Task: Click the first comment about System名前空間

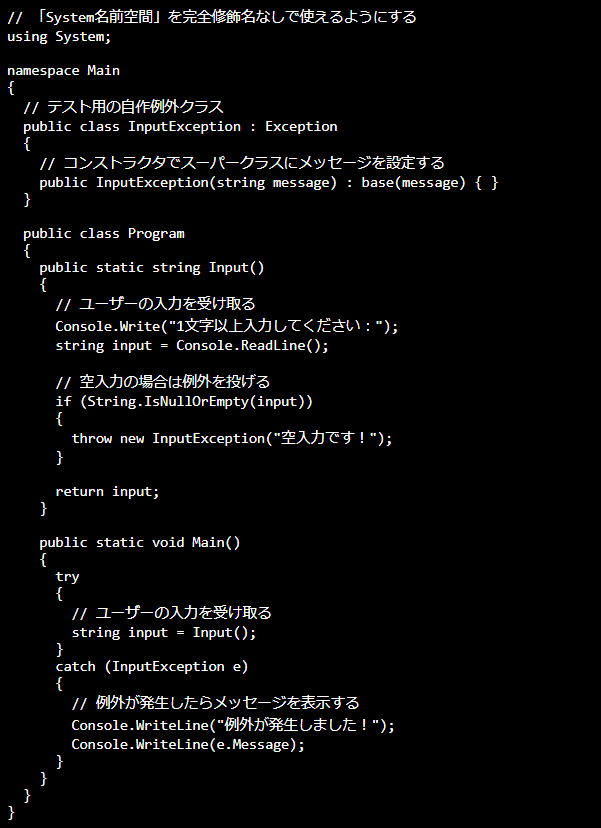Action: [212, 18]
